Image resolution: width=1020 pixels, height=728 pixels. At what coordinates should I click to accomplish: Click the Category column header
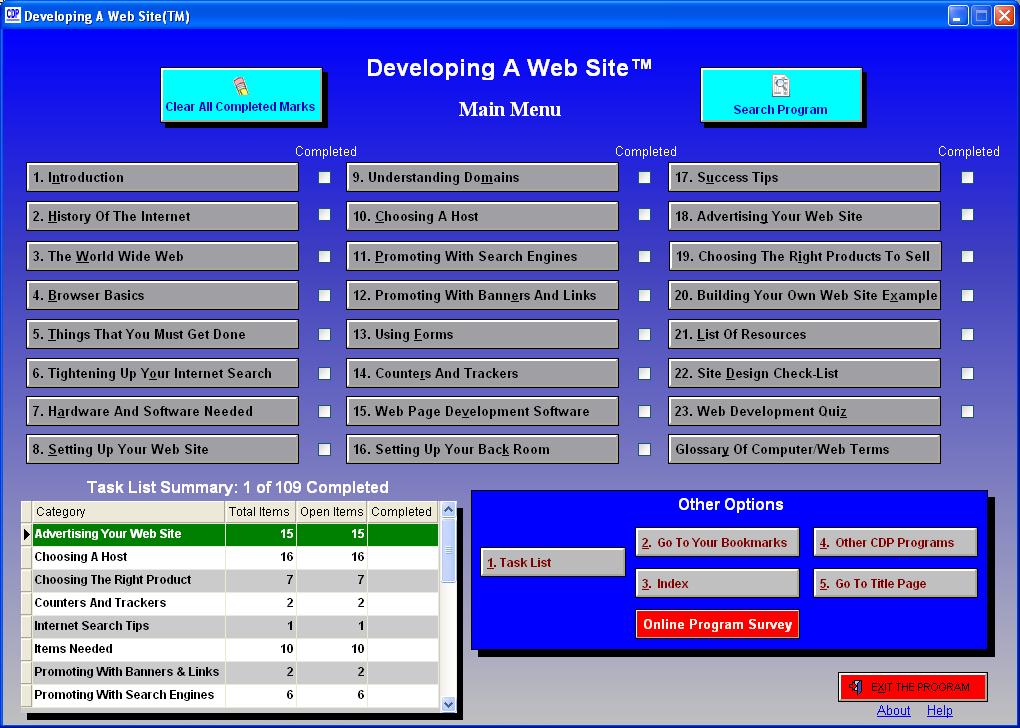pos(128,512)
